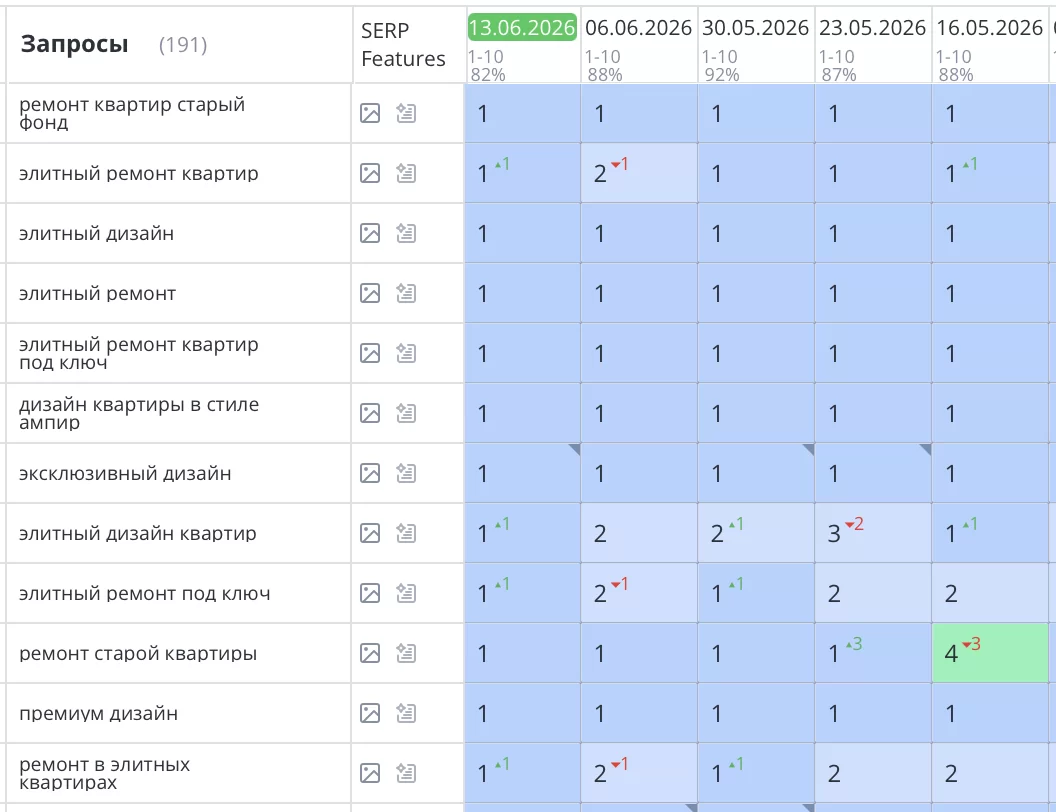Click 23.05.2026 position for 'элитный ремонт под ключ'
The height and width of the screenshot is (812, 1056).
pyautogui.click(x=873, y=593)
